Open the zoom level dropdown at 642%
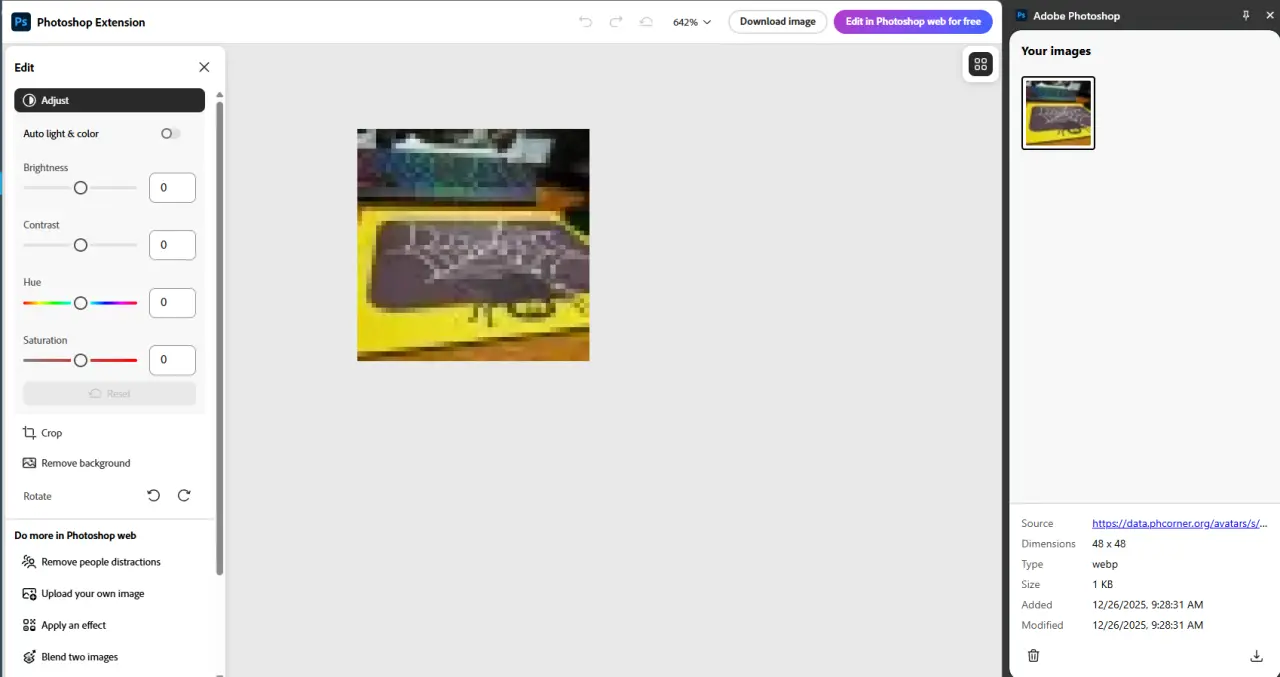 click(692, 22)
